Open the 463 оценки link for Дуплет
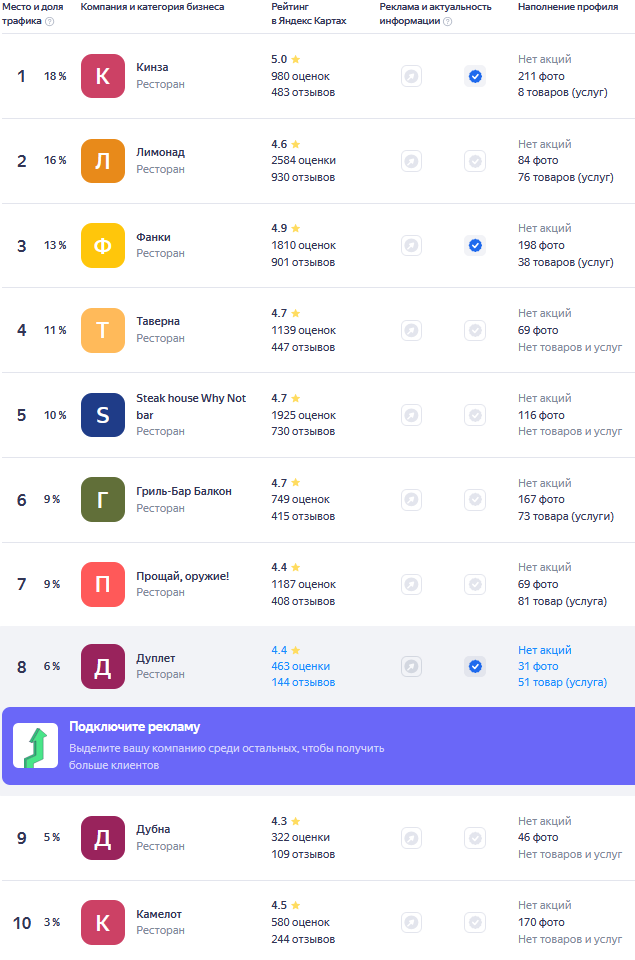Viewport: 635px width, 960px height. tap(301, 666)
